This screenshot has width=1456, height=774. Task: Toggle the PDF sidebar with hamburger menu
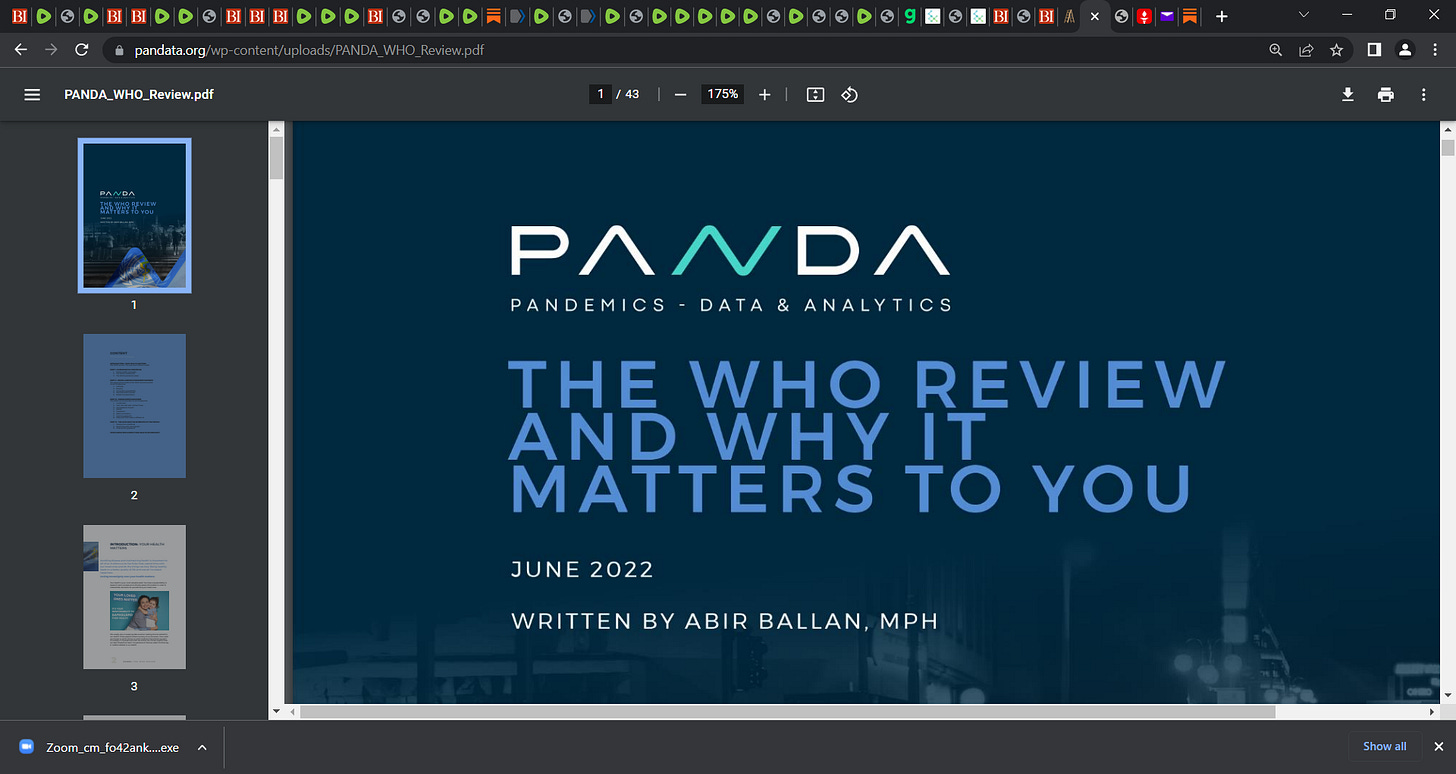(32, 94)
